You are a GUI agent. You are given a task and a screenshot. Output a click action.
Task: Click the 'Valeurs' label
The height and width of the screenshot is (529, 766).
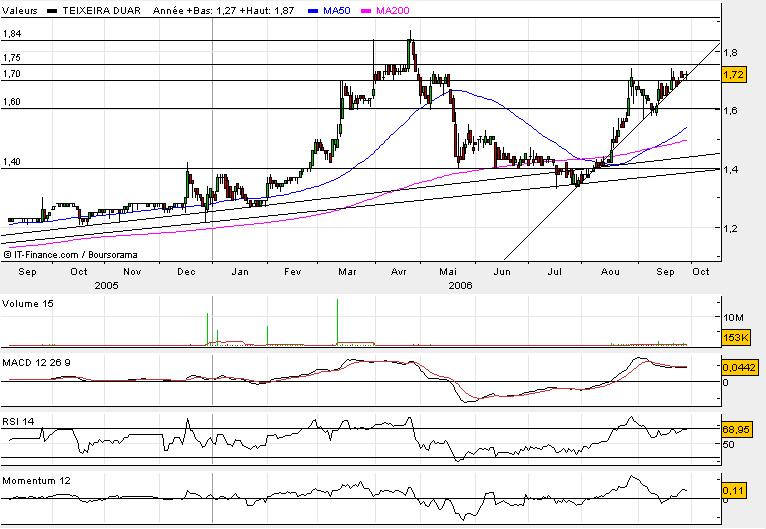coord(20,10)
